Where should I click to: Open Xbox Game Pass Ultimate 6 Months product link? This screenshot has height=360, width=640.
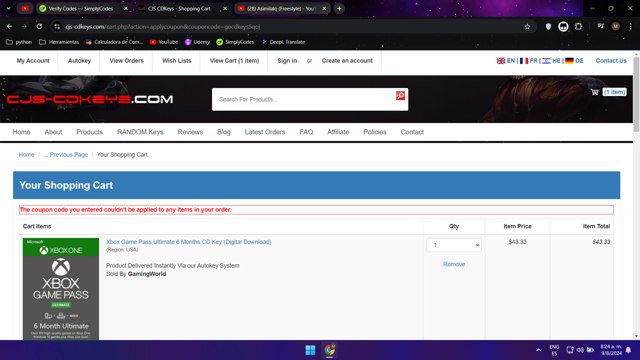[x=189, y=242]
